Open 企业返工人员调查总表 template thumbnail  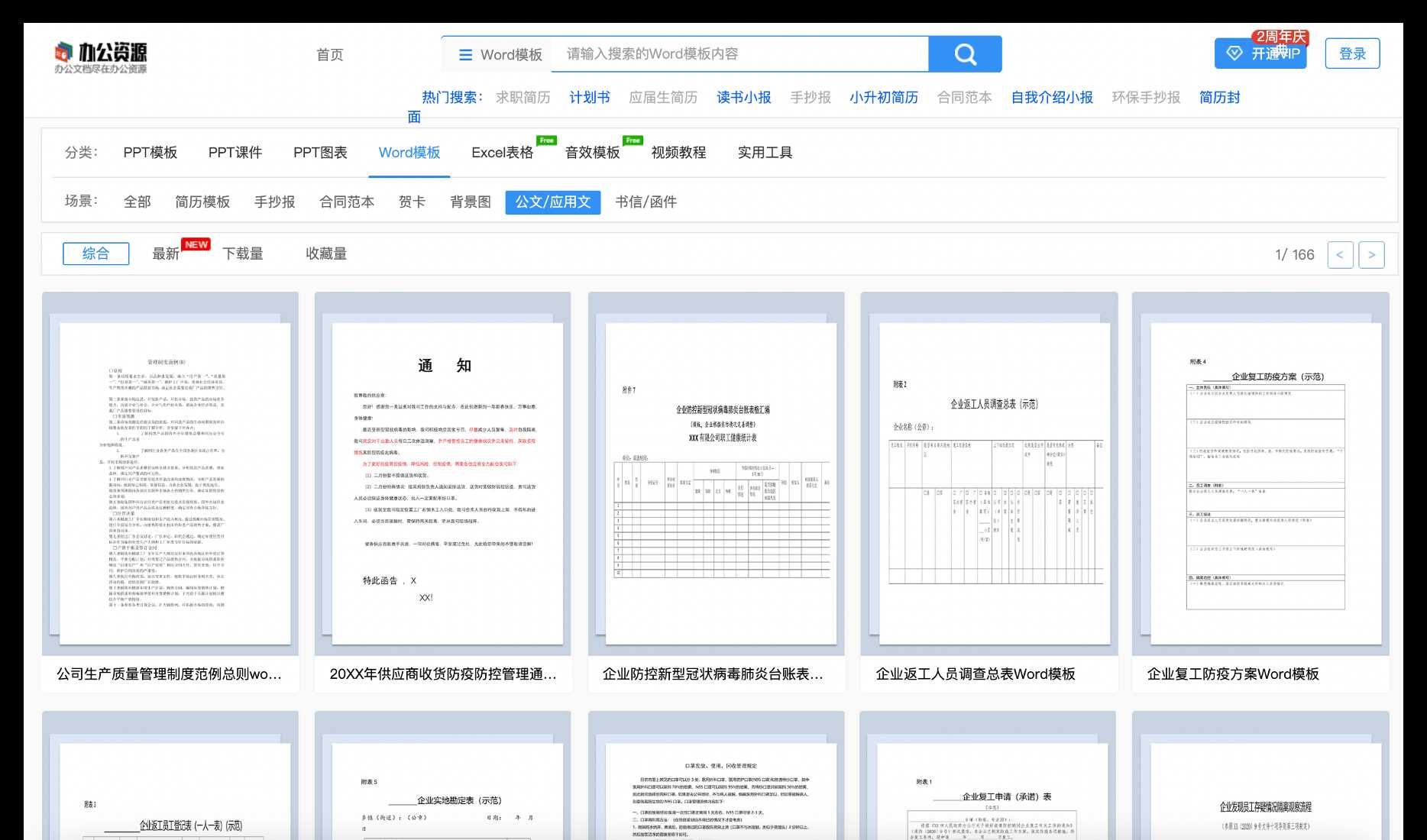click(x=989, y=481)
